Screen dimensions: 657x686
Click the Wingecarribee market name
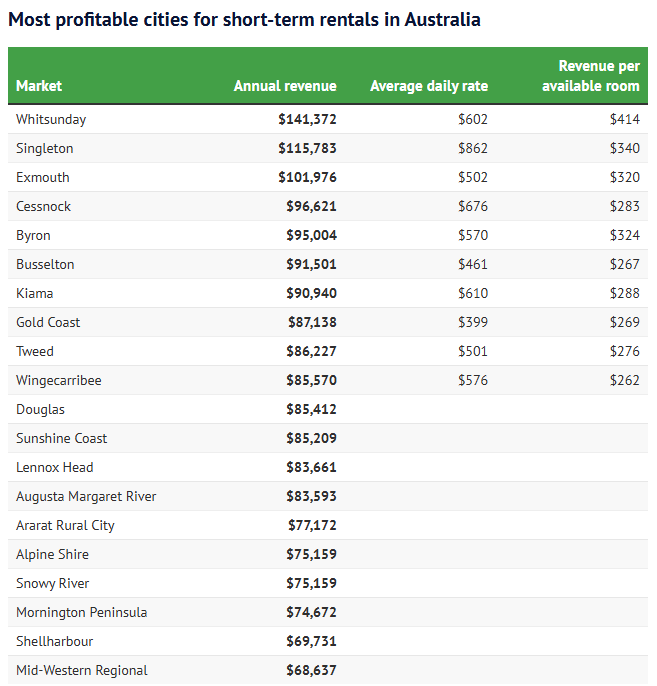coord(59,380)
